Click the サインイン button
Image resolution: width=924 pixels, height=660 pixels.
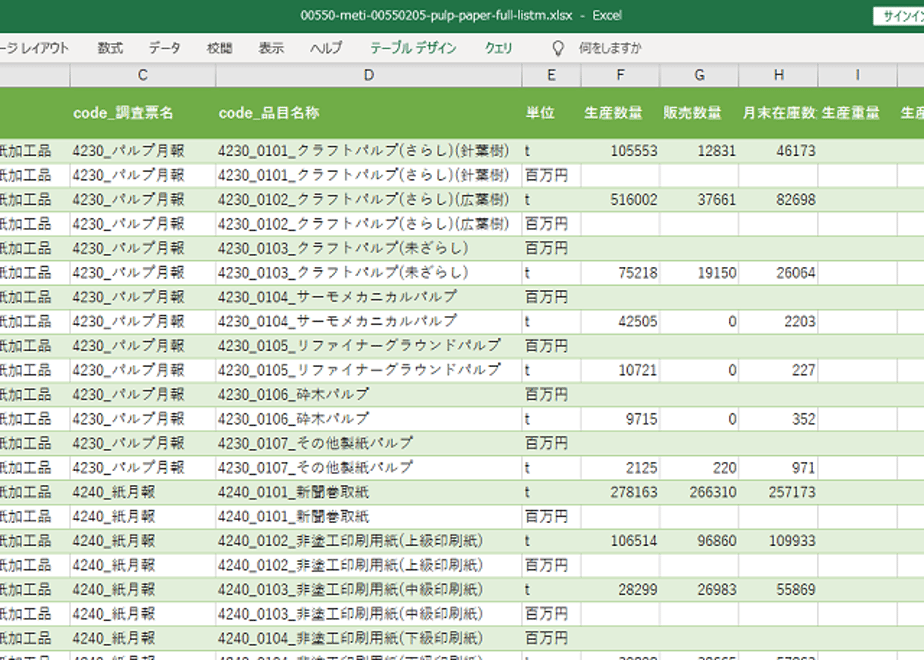pos(897,16)
